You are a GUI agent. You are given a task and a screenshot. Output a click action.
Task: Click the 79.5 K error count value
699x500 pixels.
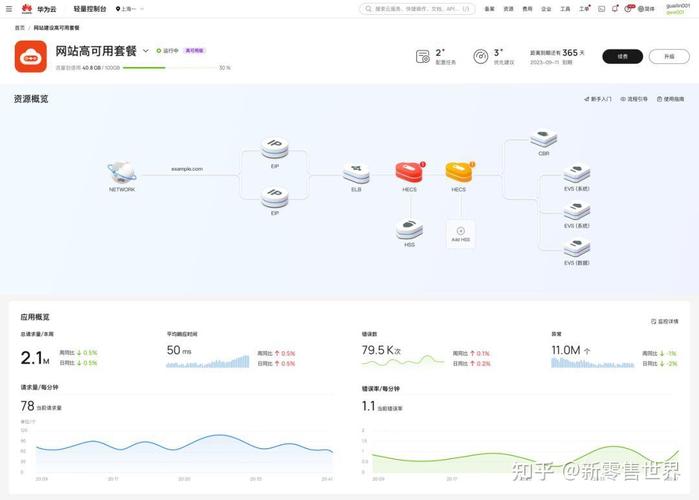[x=381, y=350]
